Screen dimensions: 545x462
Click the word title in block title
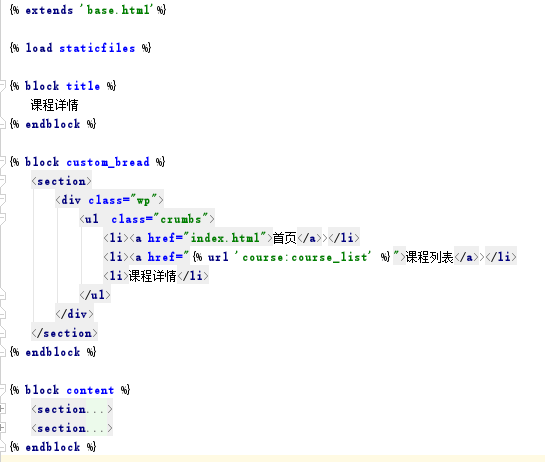point(83,86)
